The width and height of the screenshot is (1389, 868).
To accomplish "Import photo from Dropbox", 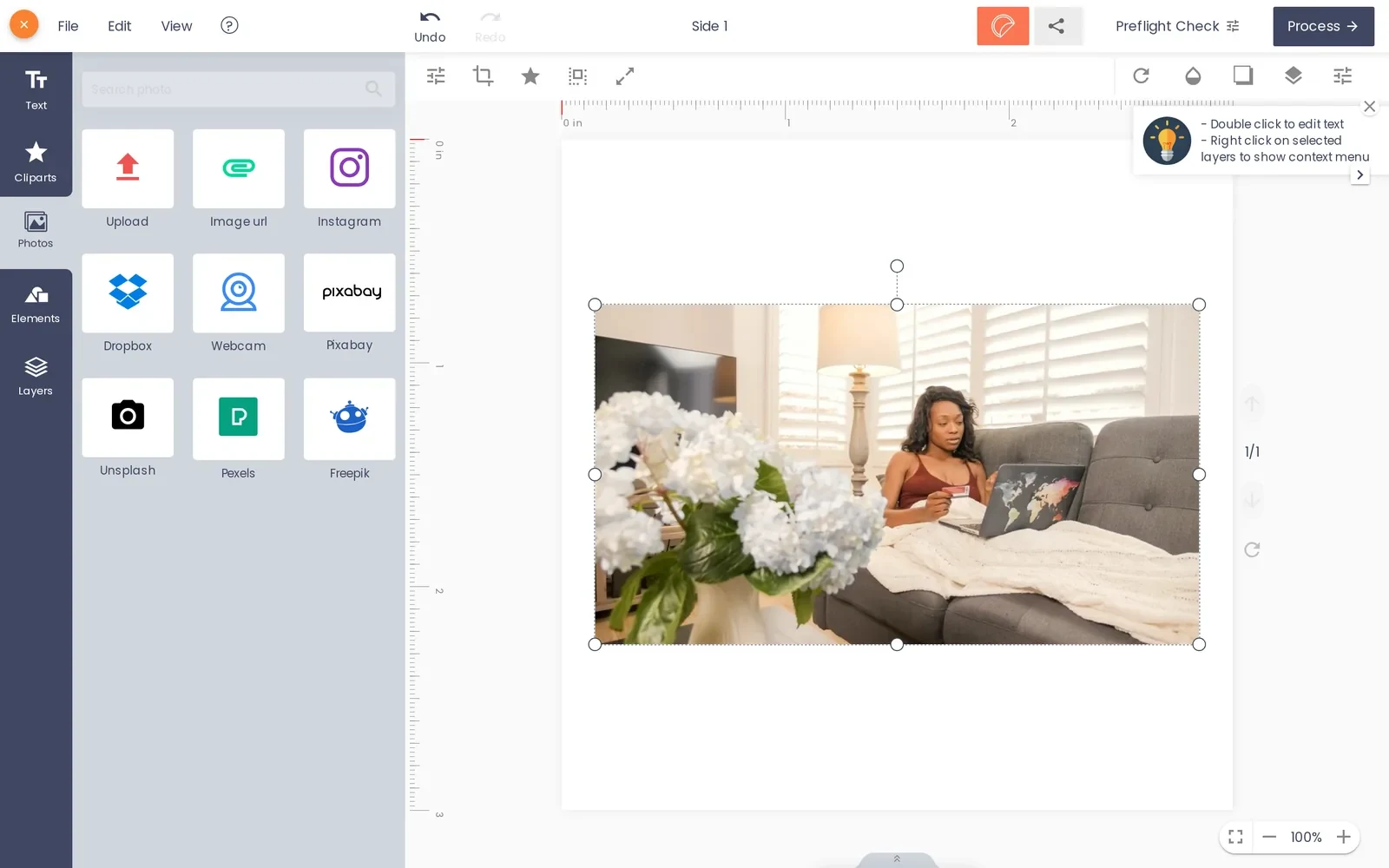I will (128, 293).
